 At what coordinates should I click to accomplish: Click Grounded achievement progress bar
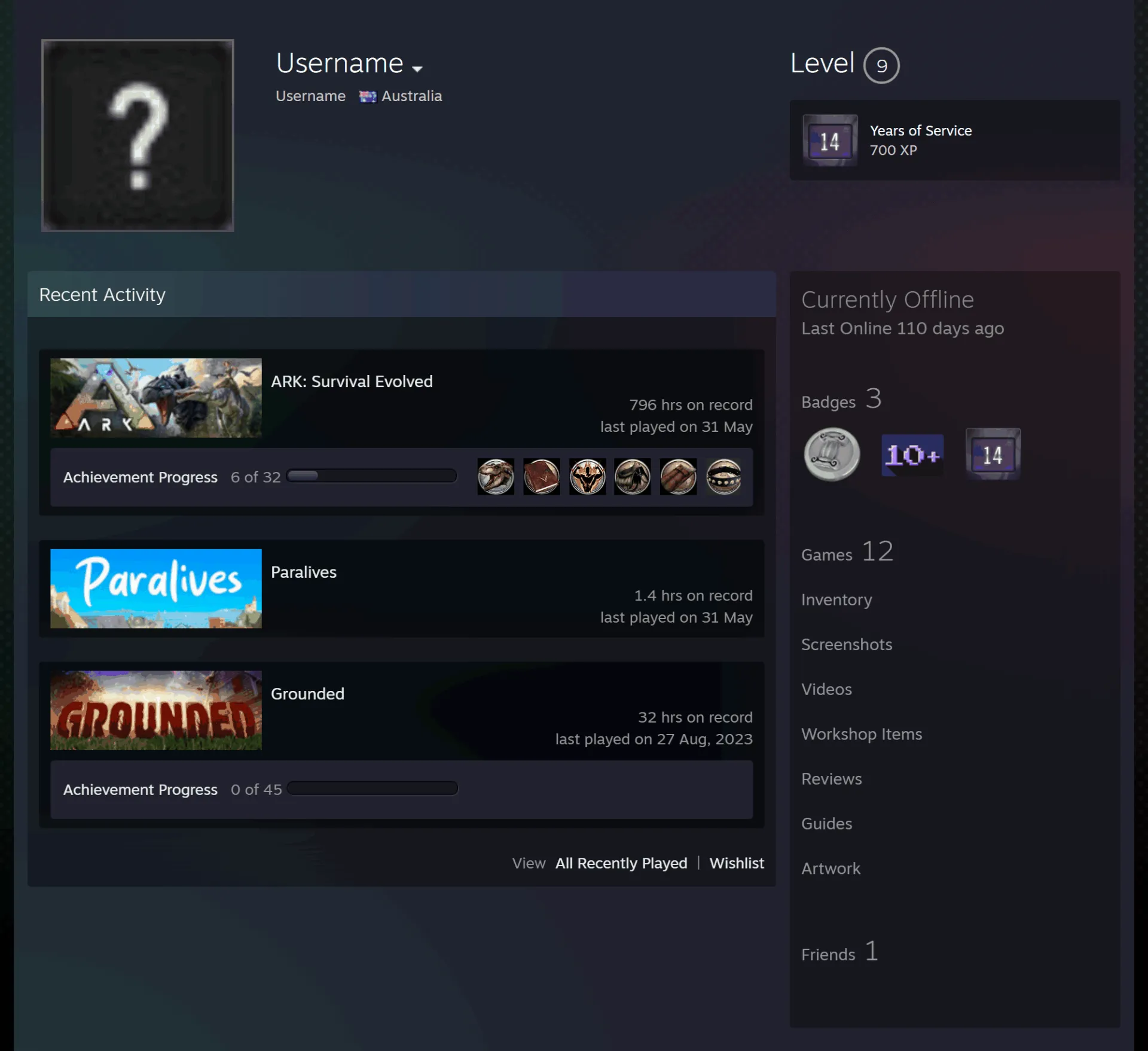373,788
